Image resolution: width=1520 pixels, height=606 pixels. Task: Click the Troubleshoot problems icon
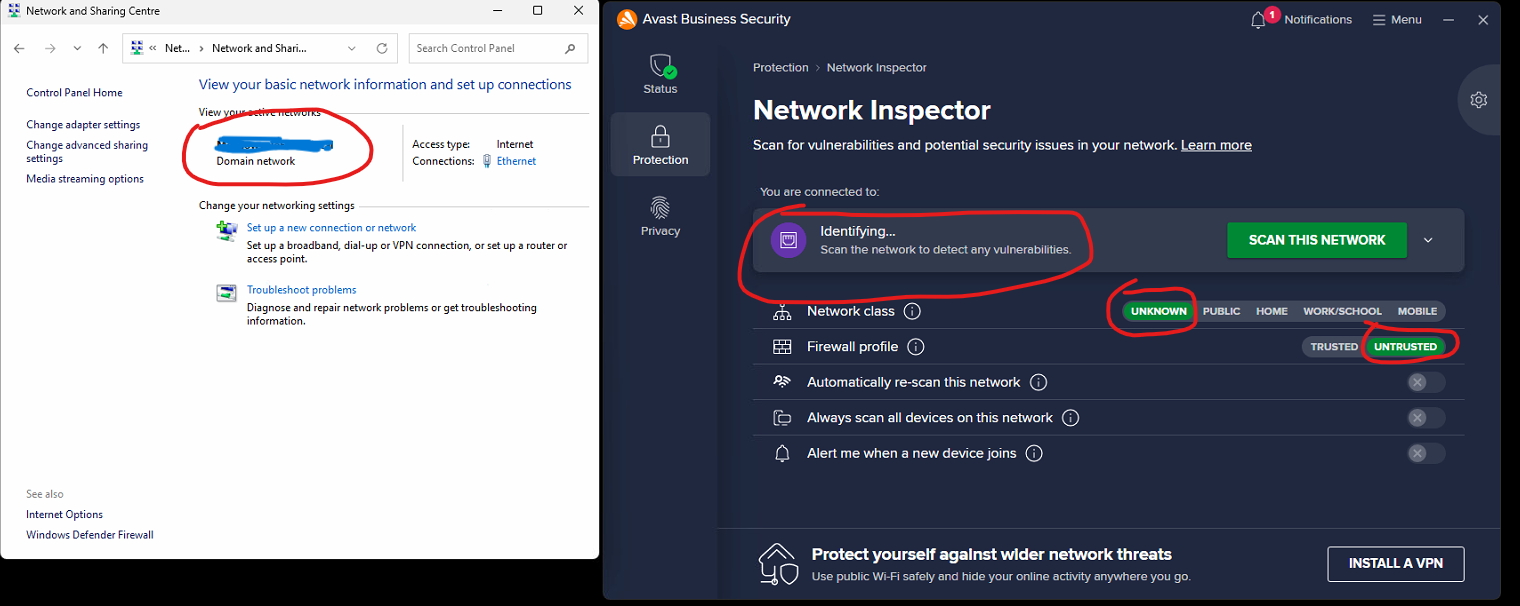pos(227,293)
